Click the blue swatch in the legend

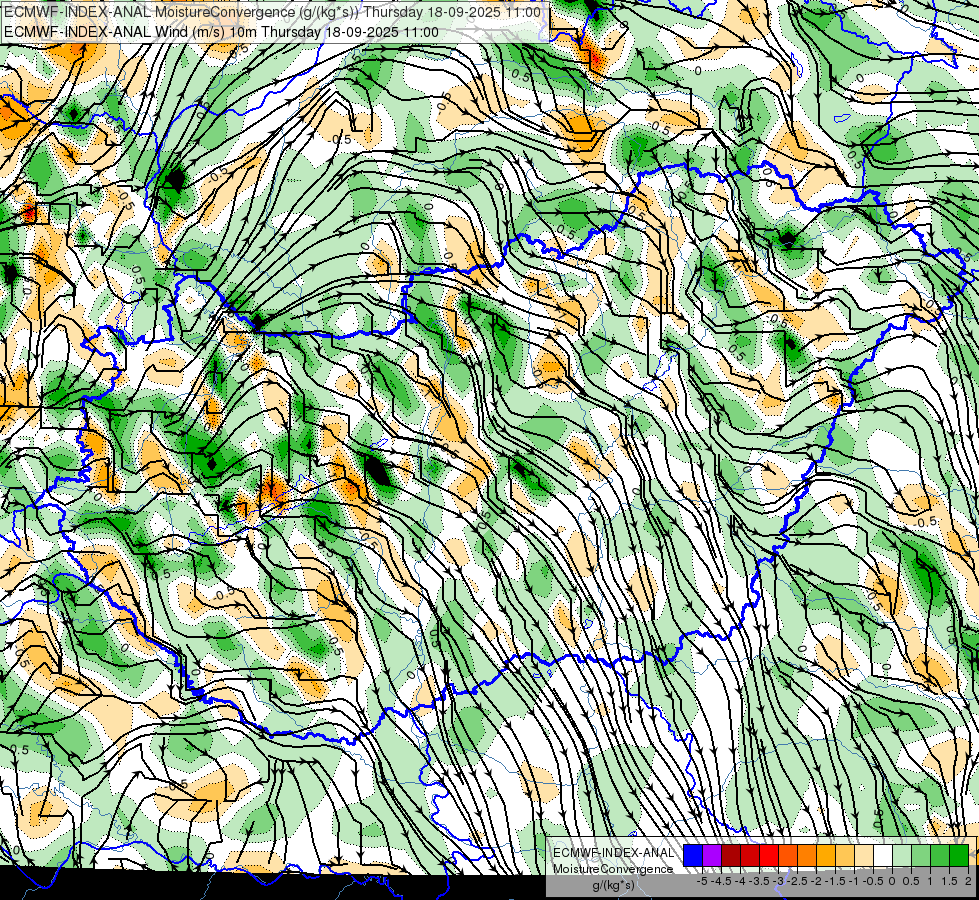(x=692, y=855)
